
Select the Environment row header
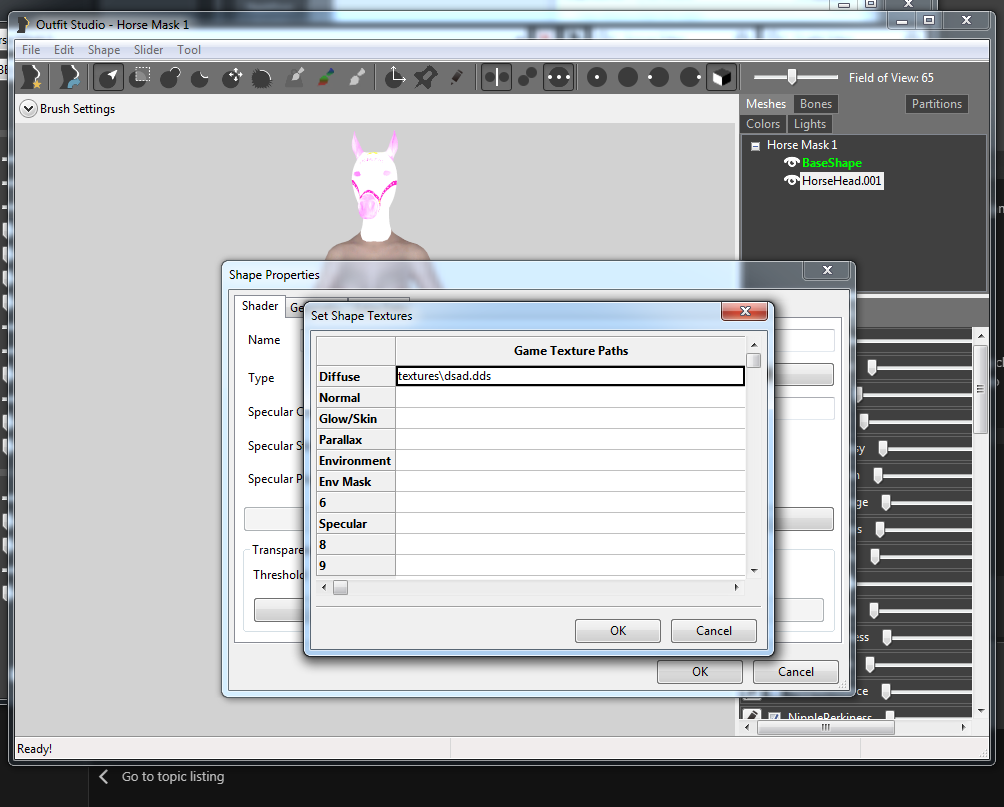point(356,461)
